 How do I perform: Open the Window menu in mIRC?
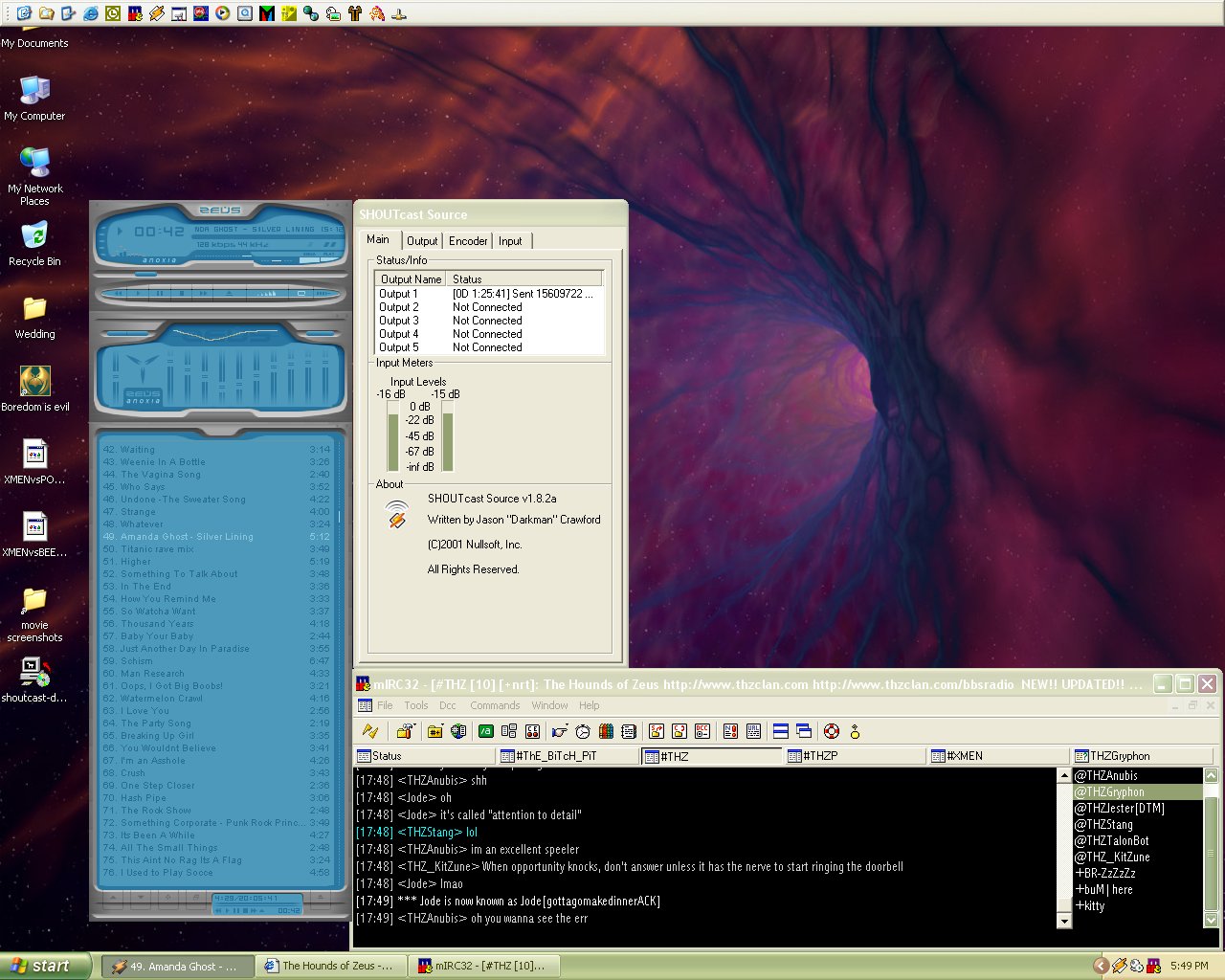pos(549,705)
